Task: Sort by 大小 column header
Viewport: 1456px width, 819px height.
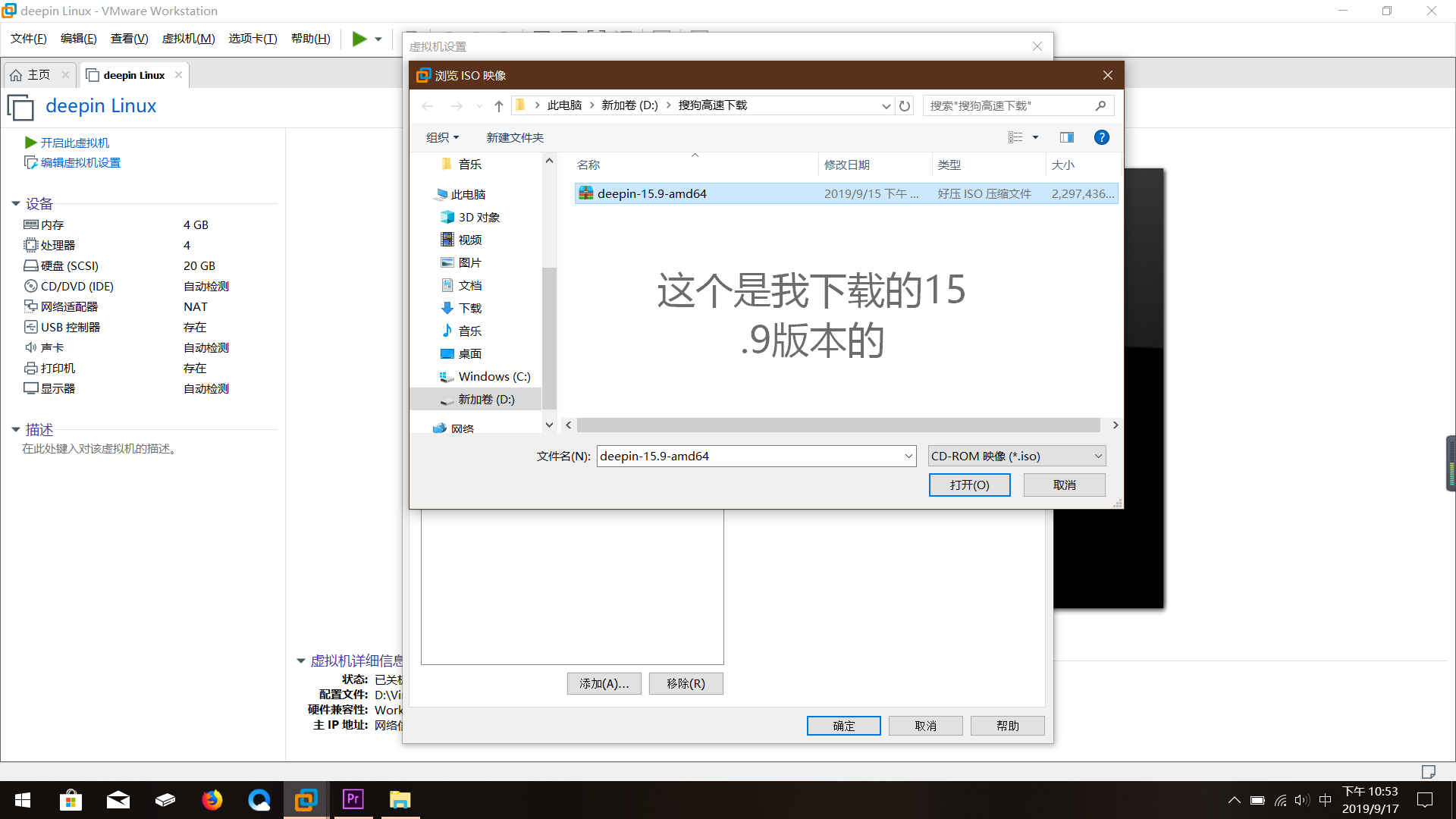Action: click(1062, 165)
